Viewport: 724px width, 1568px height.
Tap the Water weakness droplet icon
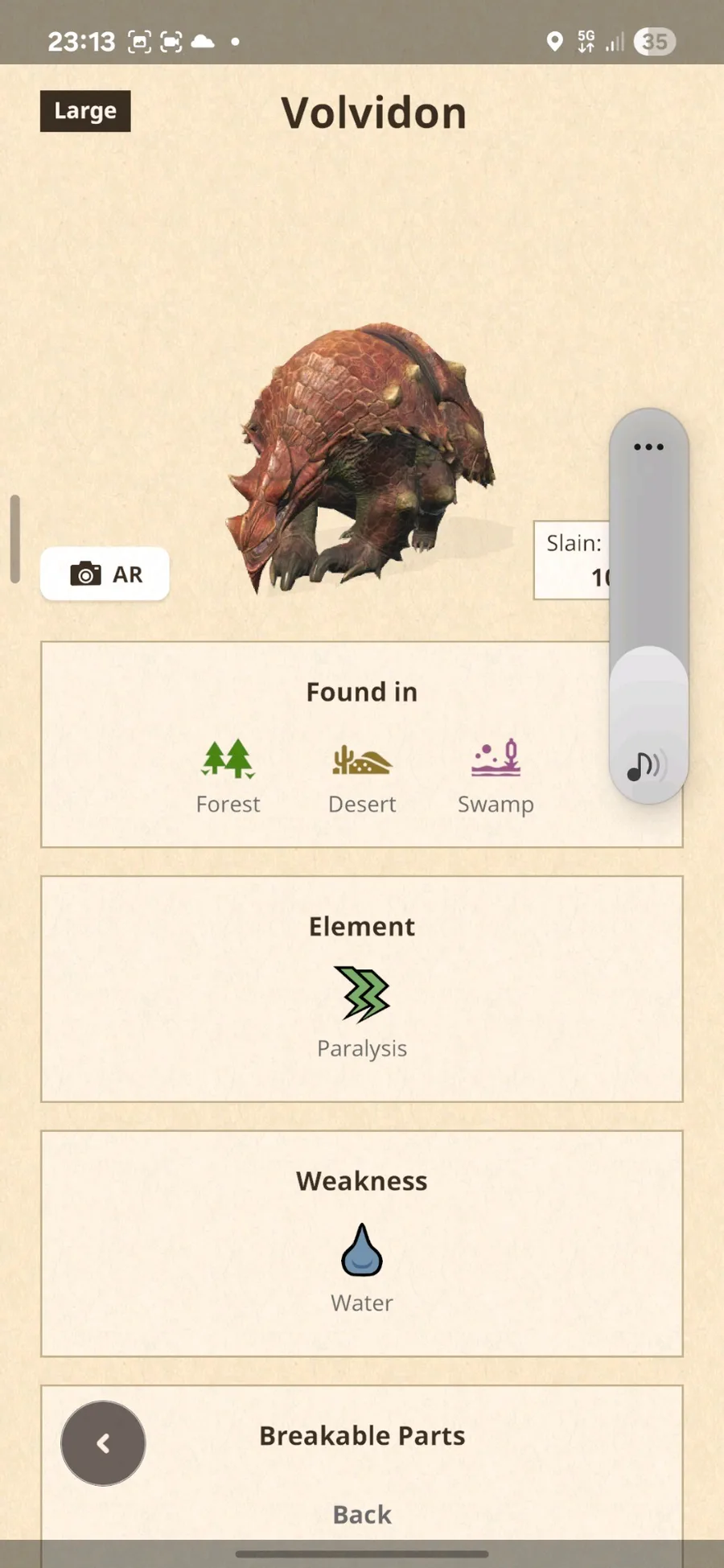click(x=362, y=1249)
